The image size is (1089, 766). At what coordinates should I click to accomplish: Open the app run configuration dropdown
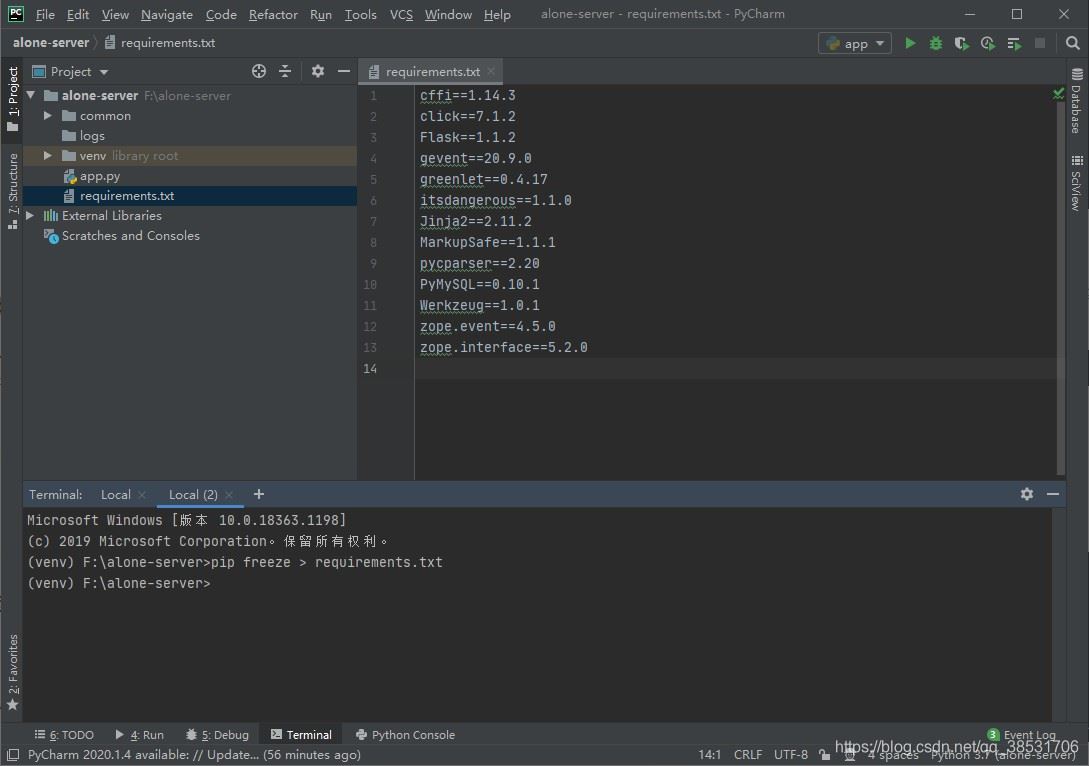855,43
